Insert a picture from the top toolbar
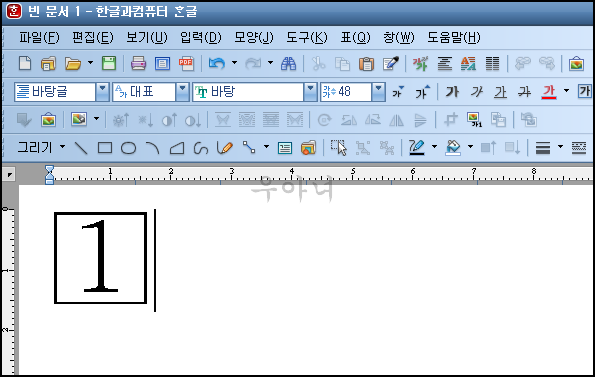 point(576,63)
